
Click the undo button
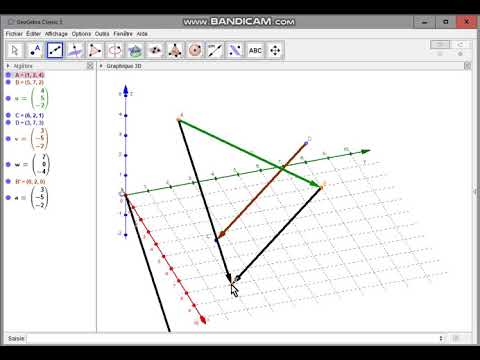(x=440, y=44)
